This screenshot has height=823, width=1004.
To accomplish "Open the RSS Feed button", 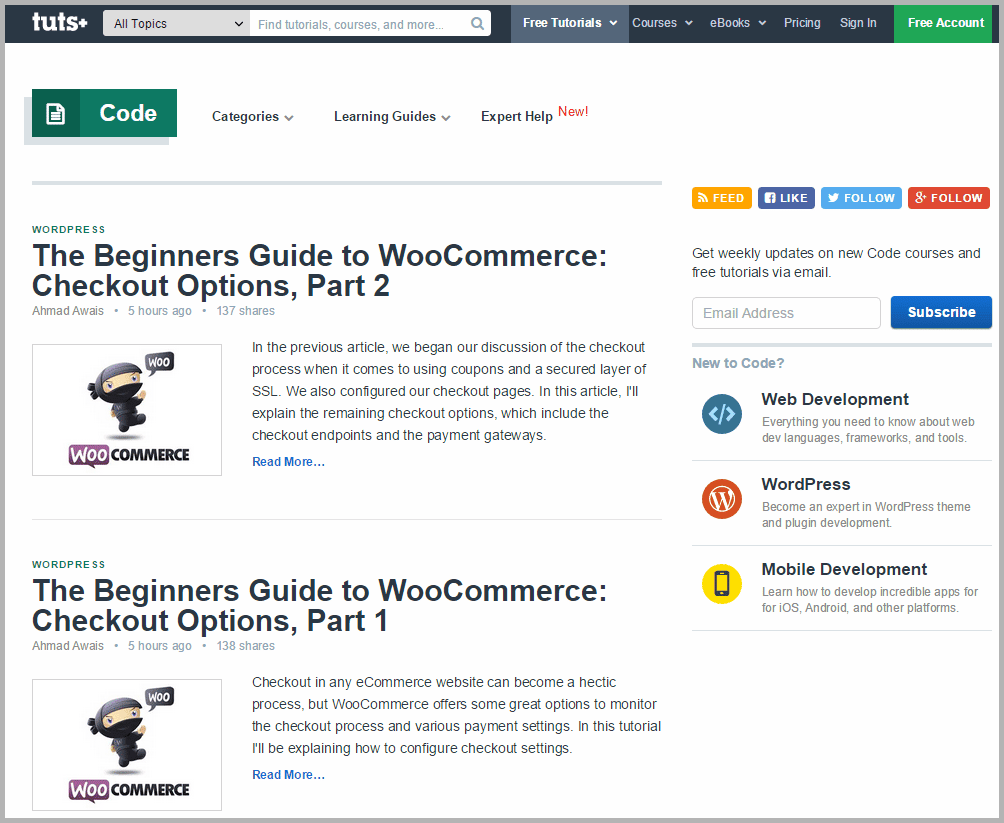I will [x=722, y=198].
